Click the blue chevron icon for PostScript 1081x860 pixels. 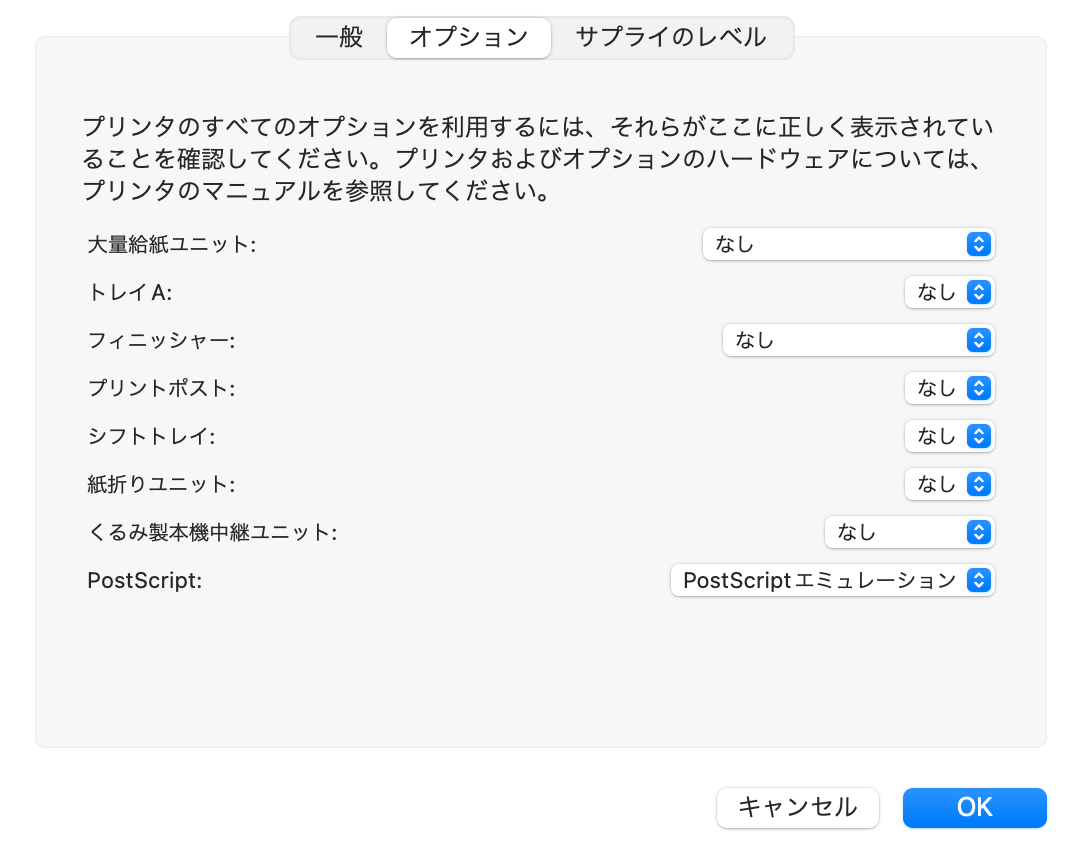click(979, 580)
